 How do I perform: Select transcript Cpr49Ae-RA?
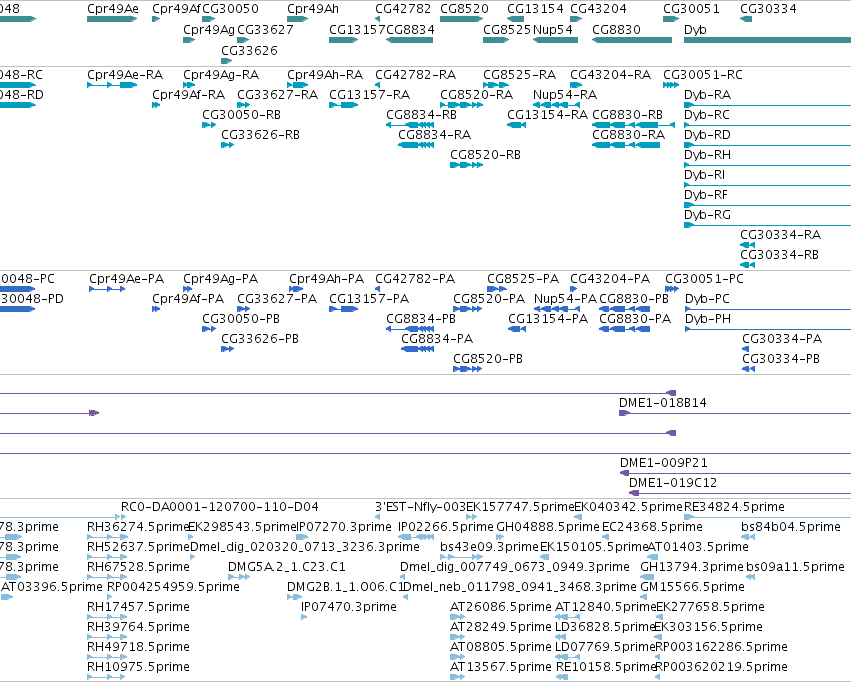tap(112, 85)
